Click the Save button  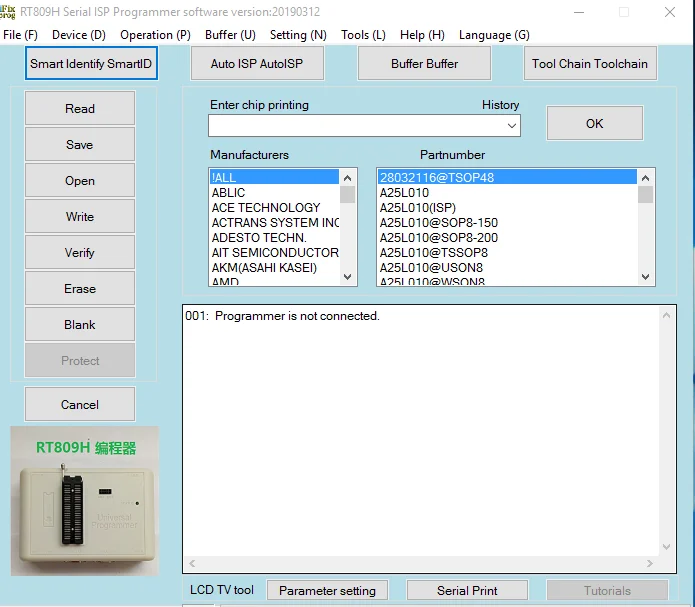click(x=80, y=145)
